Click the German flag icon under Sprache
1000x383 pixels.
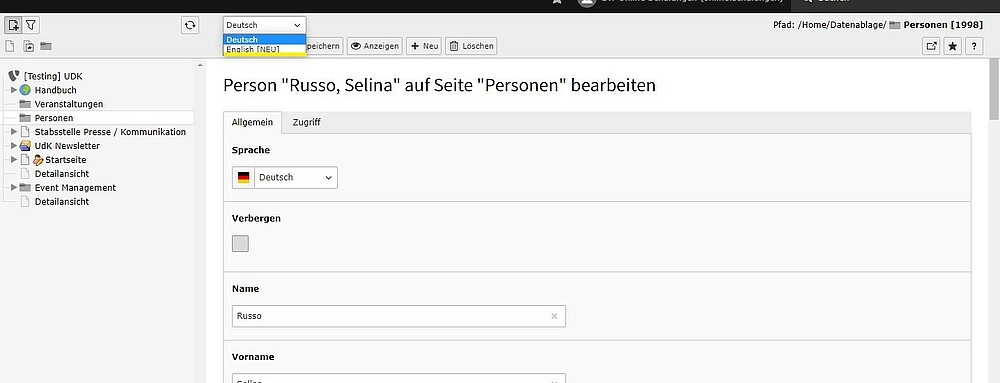tap(244, 178)
